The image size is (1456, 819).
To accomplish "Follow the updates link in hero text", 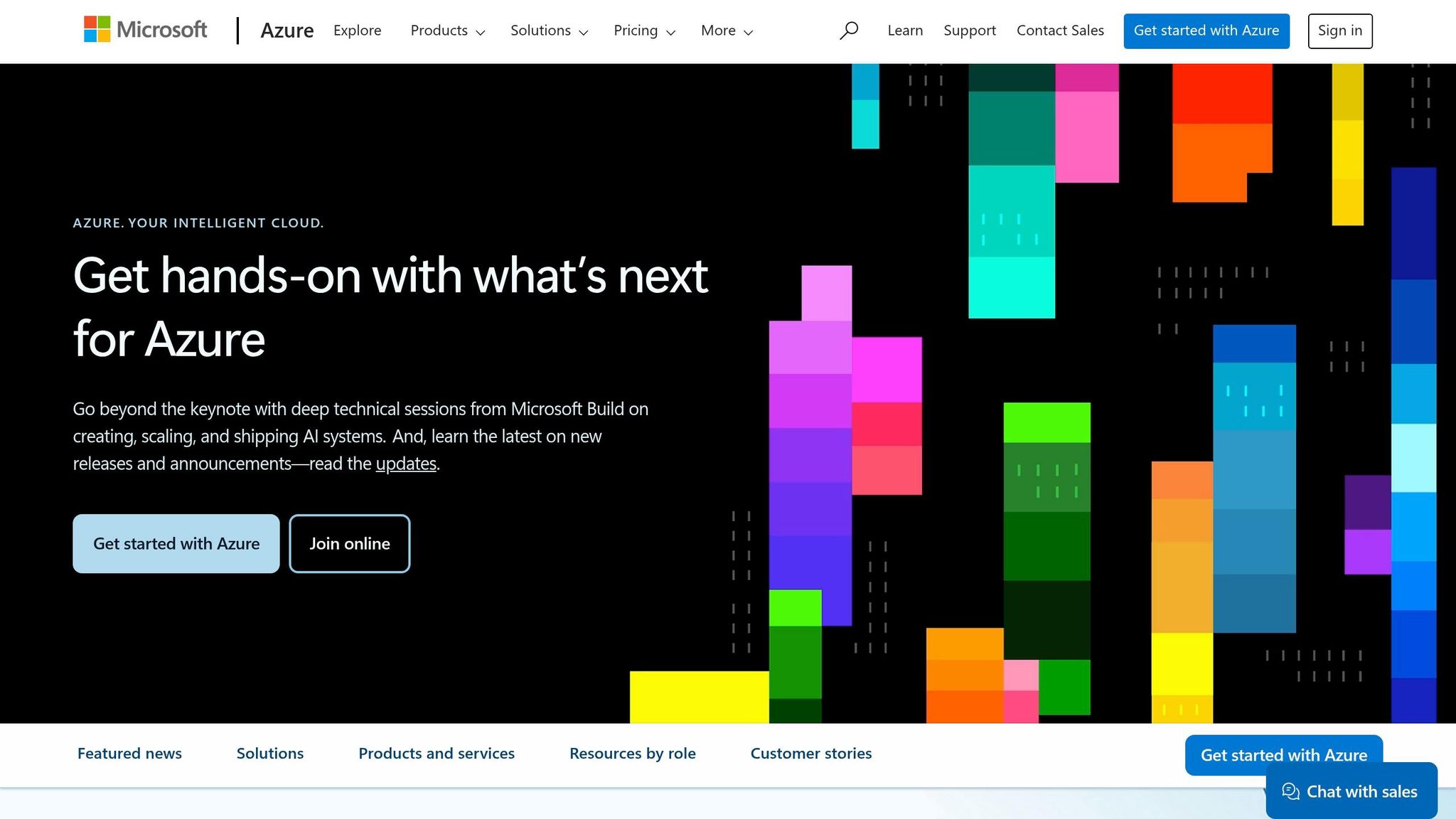I will [x=406, y=464].
